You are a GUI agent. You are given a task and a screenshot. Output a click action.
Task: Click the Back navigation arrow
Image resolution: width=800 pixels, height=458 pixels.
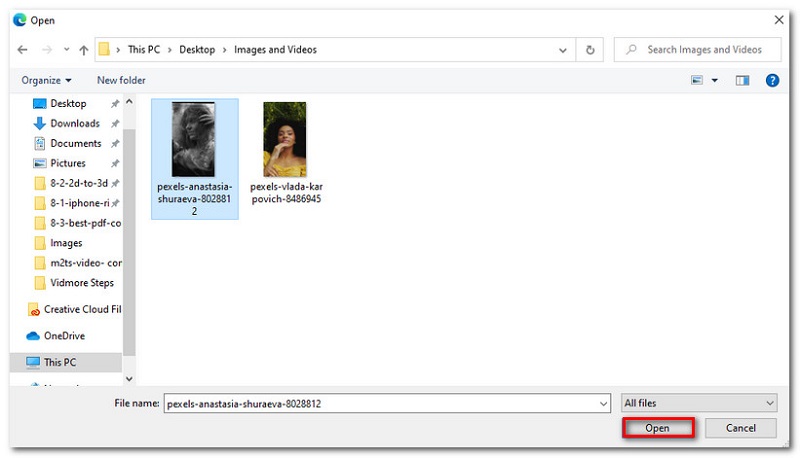[x=22, y=49]
